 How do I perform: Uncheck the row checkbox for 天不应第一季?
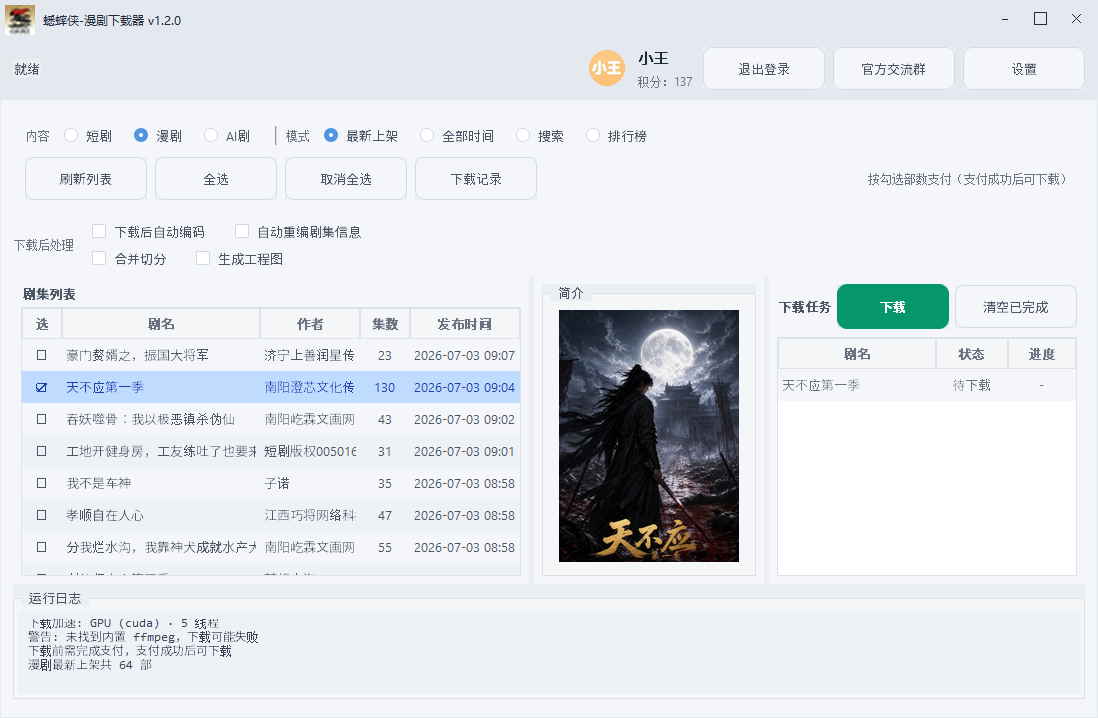click(41, 387)
